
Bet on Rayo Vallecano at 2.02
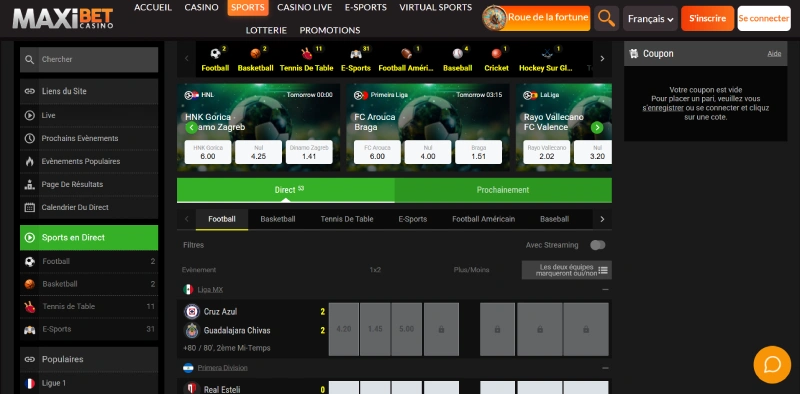coord(546,152)
